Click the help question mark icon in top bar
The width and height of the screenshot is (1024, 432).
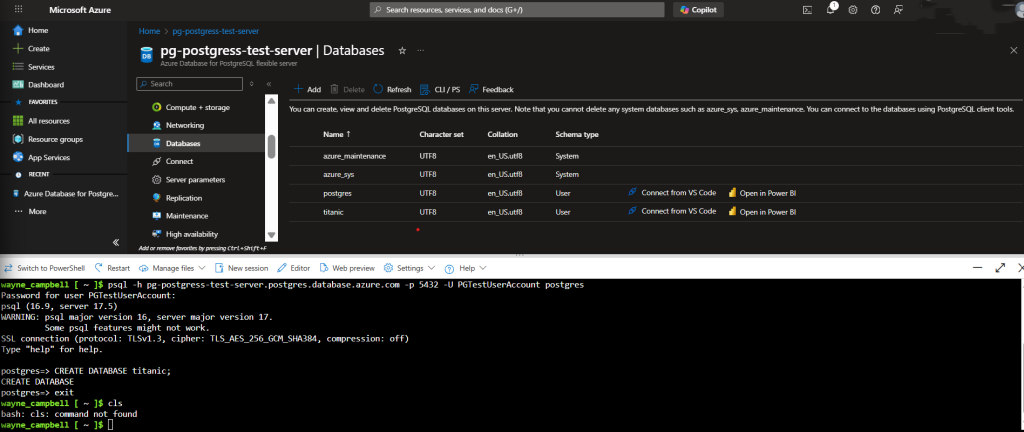[x=874, y=9]
